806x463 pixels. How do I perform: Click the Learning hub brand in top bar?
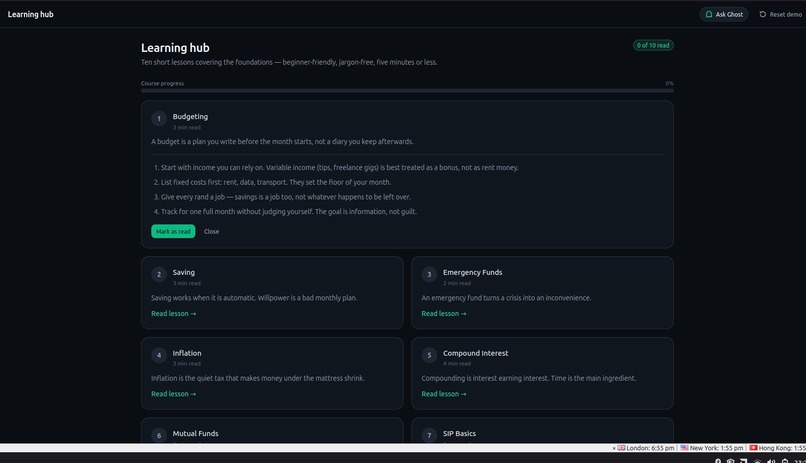coord(30,14)
